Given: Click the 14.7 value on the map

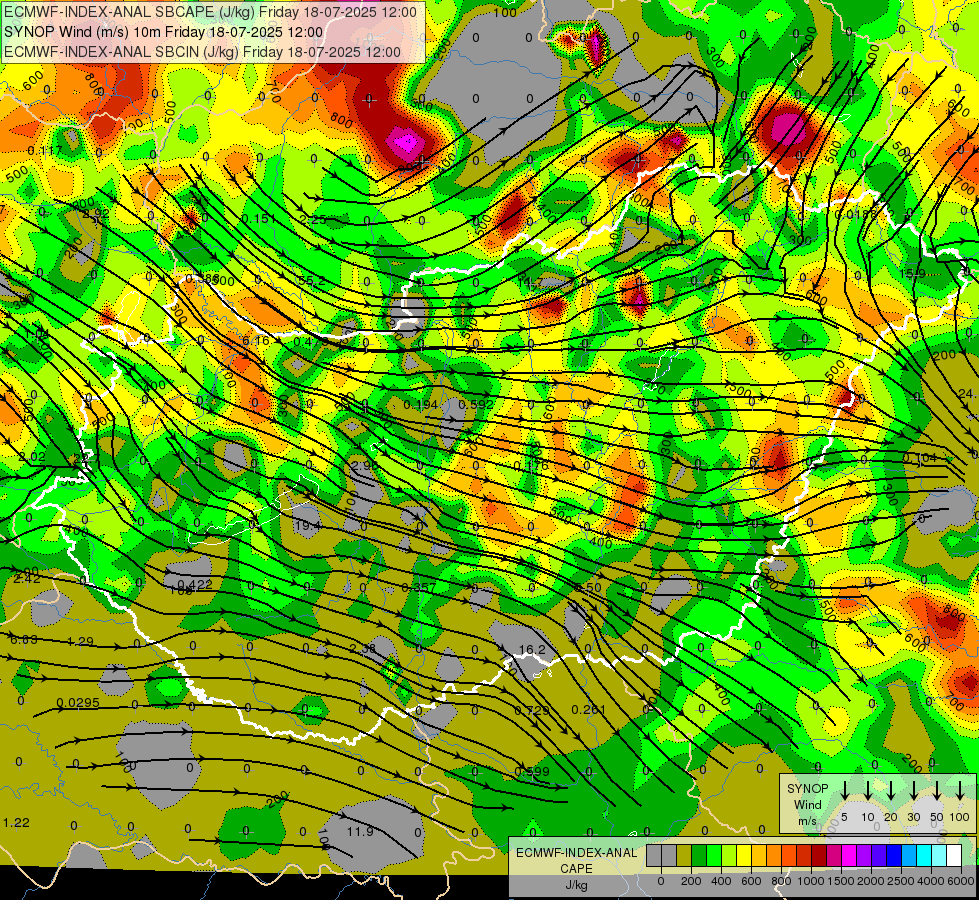Looking at the screenshot, I should pos(530,282).
